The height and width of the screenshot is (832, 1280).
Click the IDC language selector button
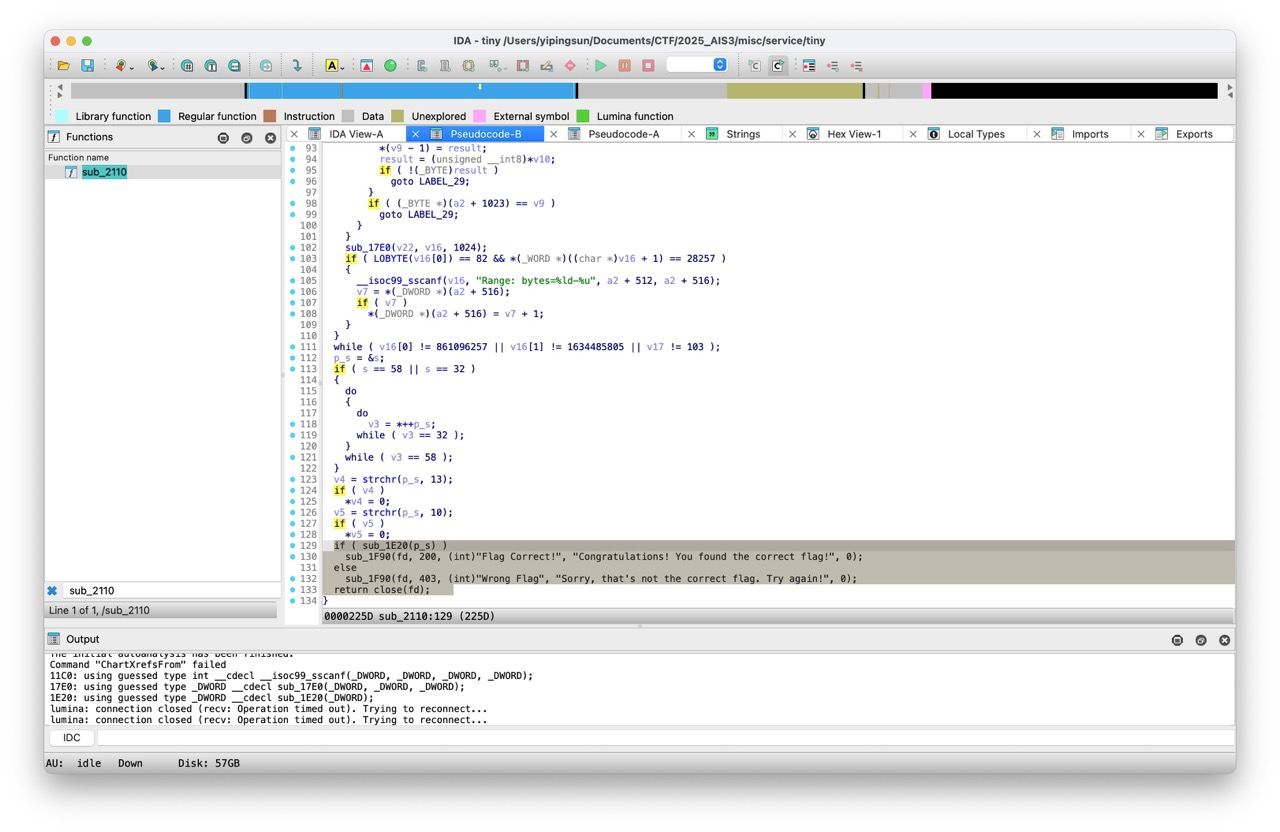coord(72,738)
